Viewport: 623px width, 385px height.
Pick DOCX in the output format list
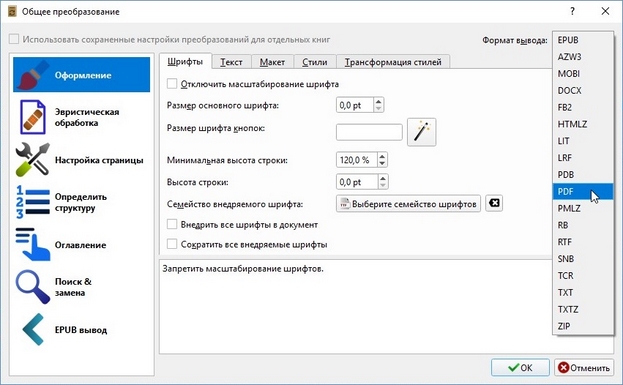(x=582, y=91)
